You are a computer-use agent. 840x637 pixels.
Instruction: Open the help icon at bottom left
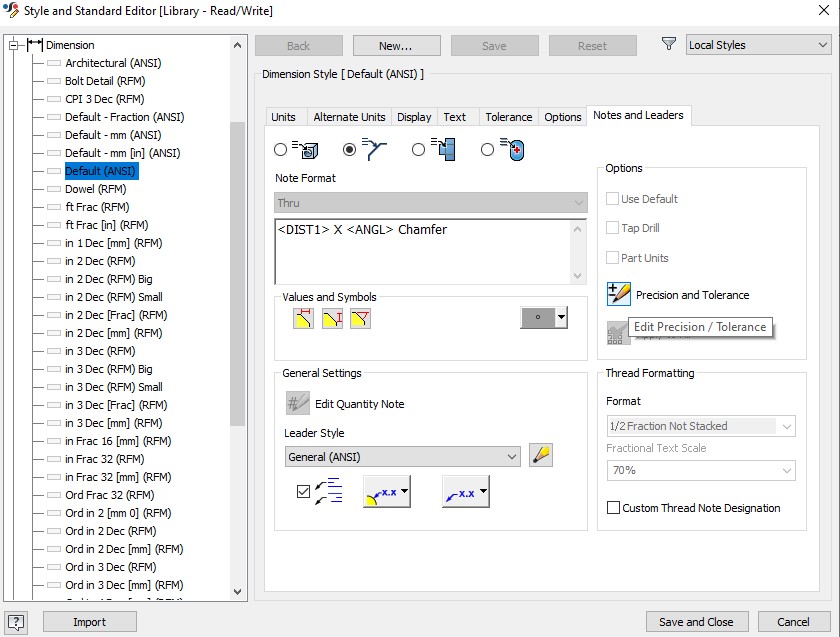pos(16,622)
